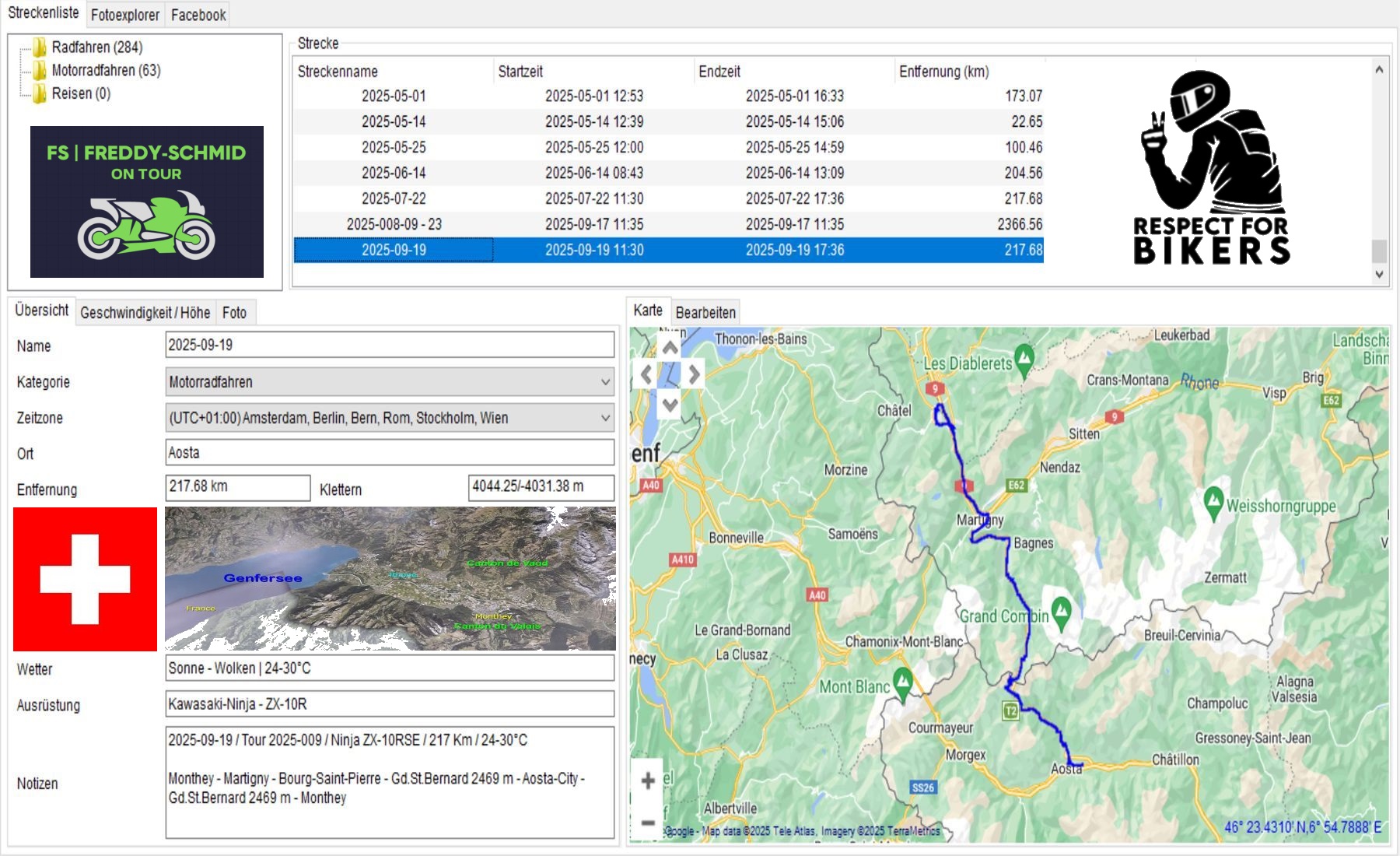
Task: Click the map pan up arrow
Action: [670, 348]
